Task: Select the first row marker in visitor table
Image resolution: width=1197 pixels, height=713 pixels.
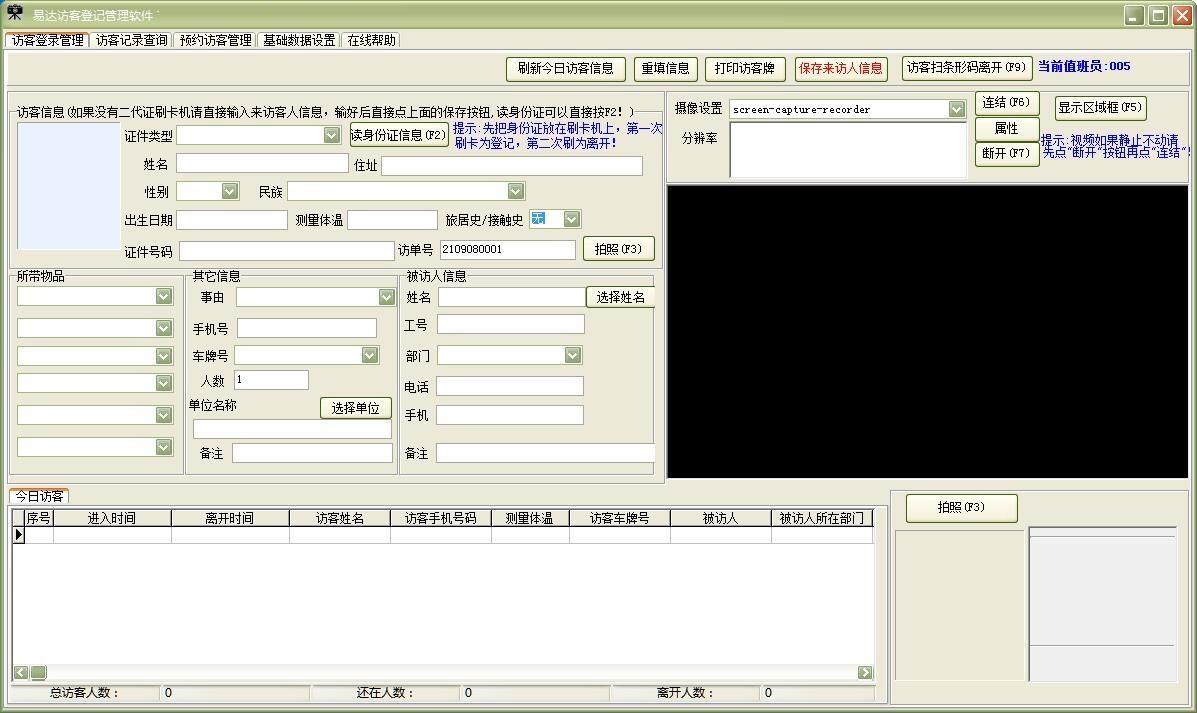Action: click(18, 535)
